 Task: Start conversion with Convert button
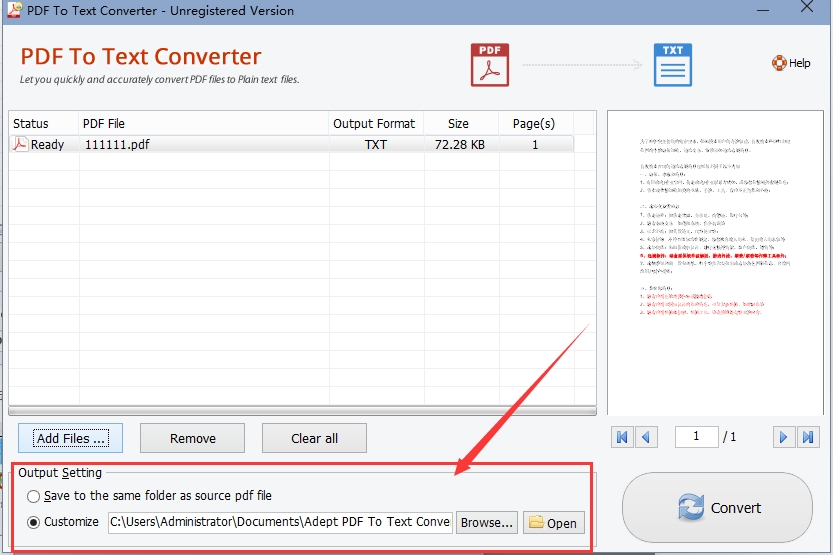717,508
